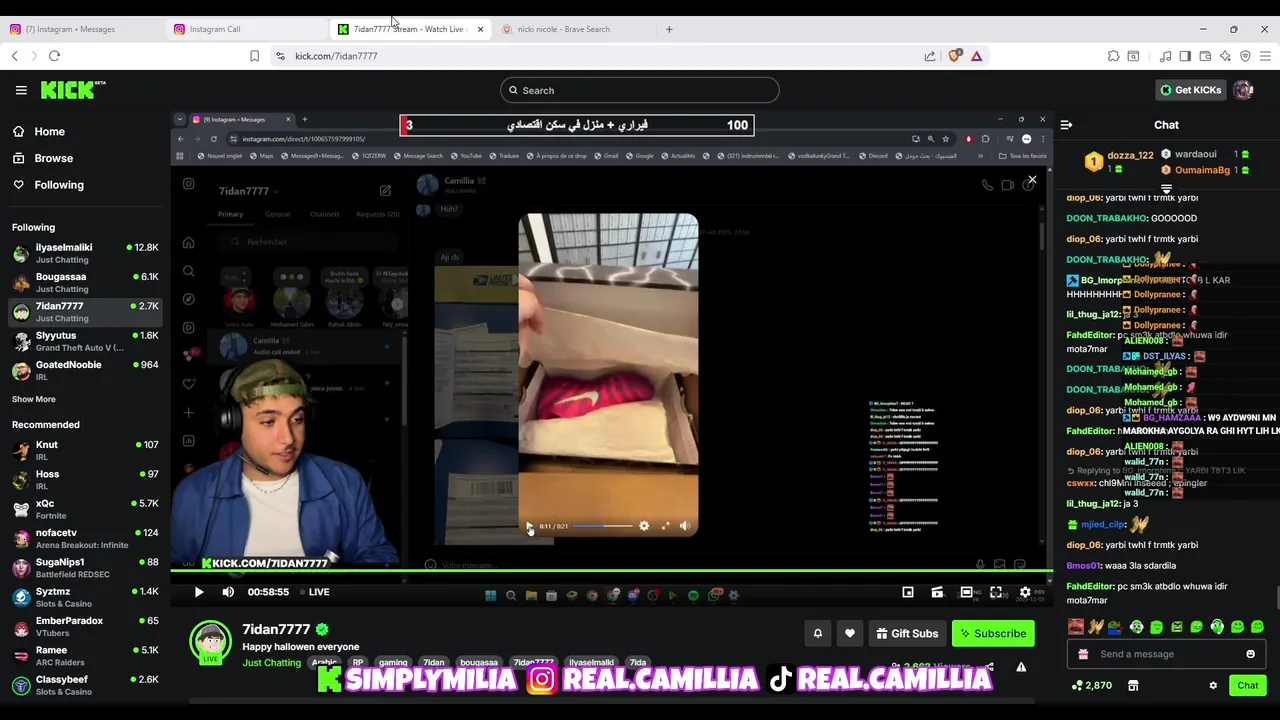Bookmark this page

(254, 56)
